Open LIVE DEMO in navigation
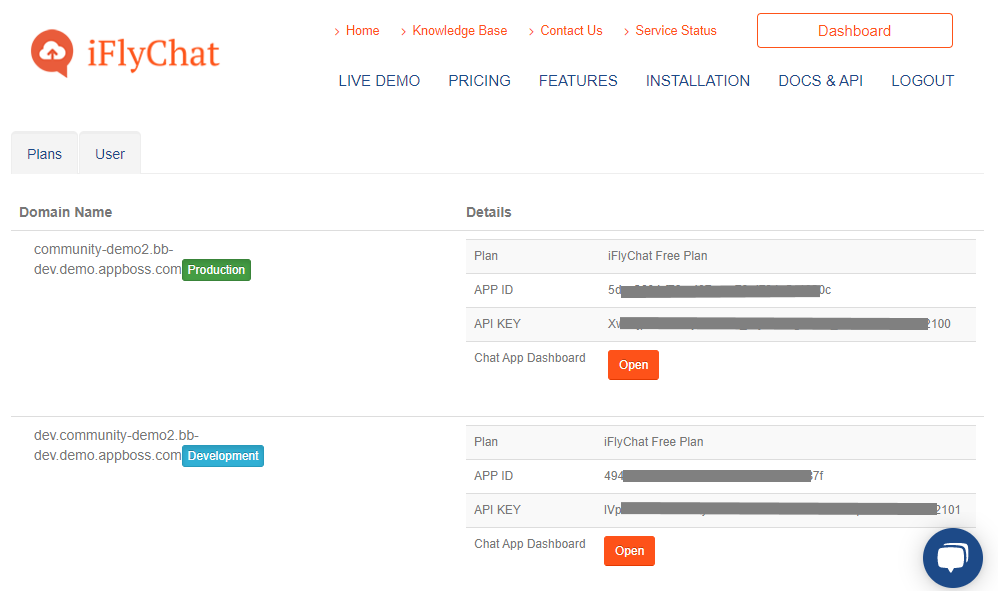The width and height of the screenshot is (998, 591). (x=379, y=81)
